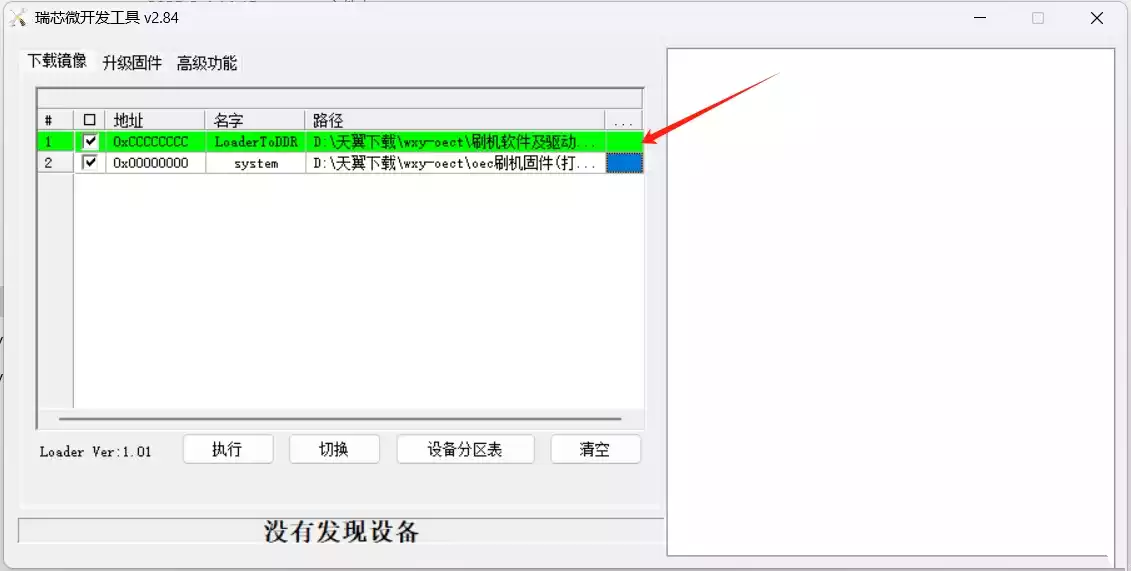Switch to the 高级功能 tab

click(x=207, y=63)
